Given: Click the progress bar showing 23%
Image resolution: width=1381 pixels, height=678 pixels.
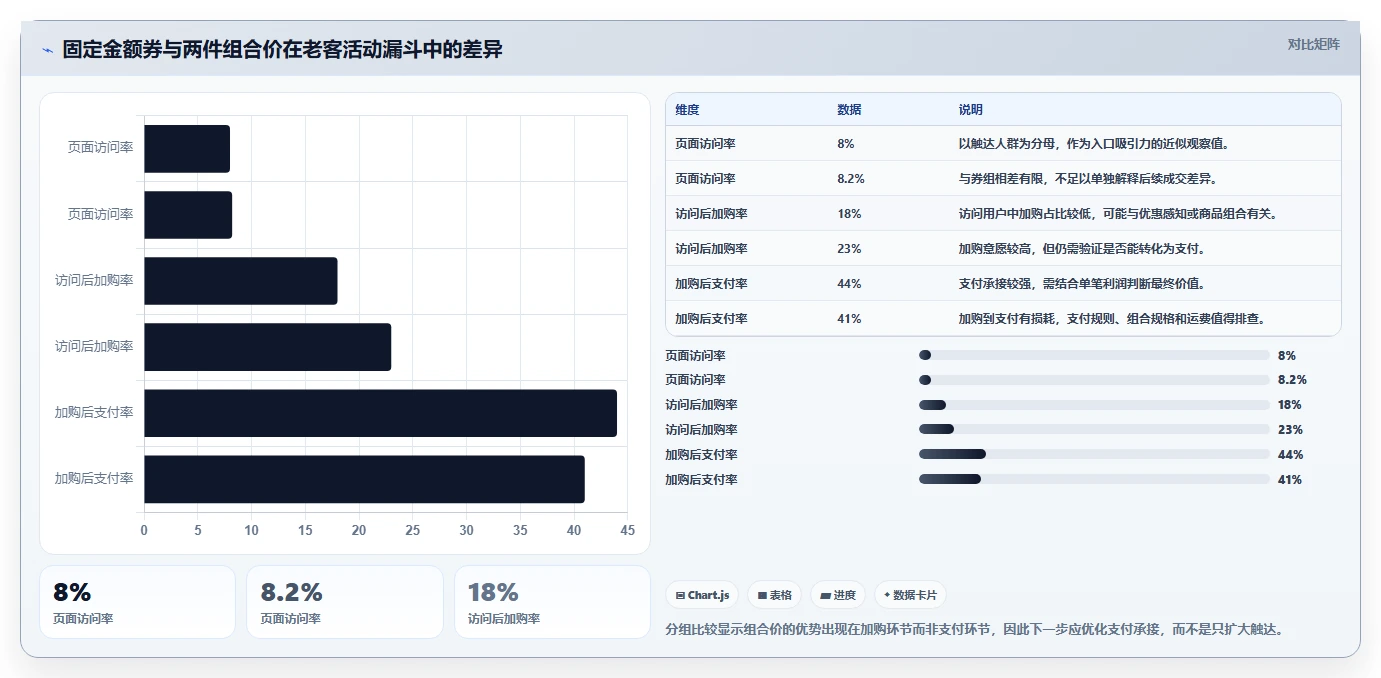Looking at the screenshot, I should pyautogui.click(x=1094, y=430).
